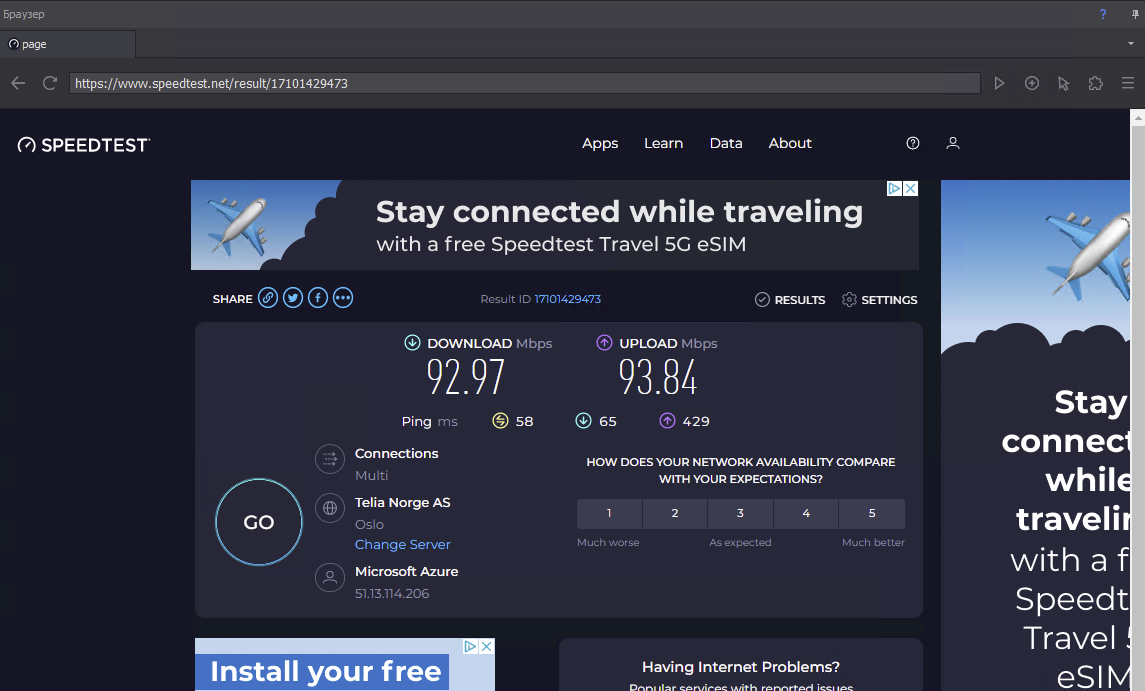The height and width of the screenshot is (691, 1145).
Task: Click the browser back arrow
Action: coord(18,83)
